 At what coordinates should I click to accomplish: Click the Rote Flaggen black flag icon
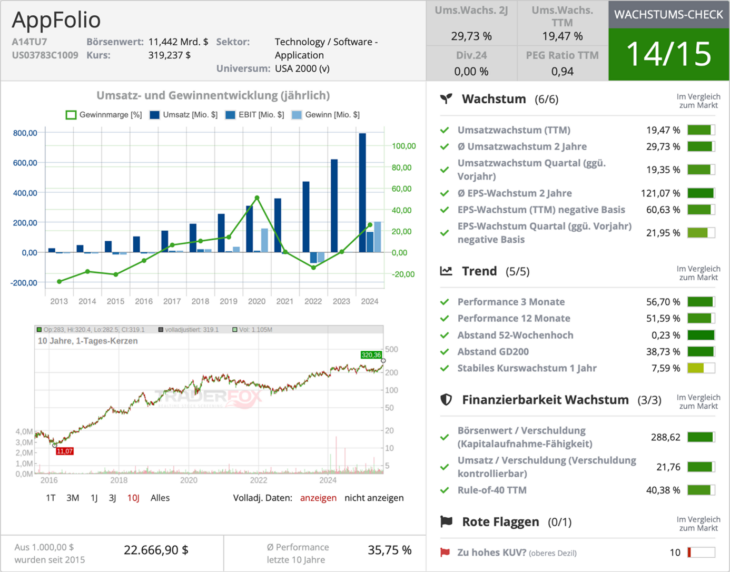click(446, 522)
